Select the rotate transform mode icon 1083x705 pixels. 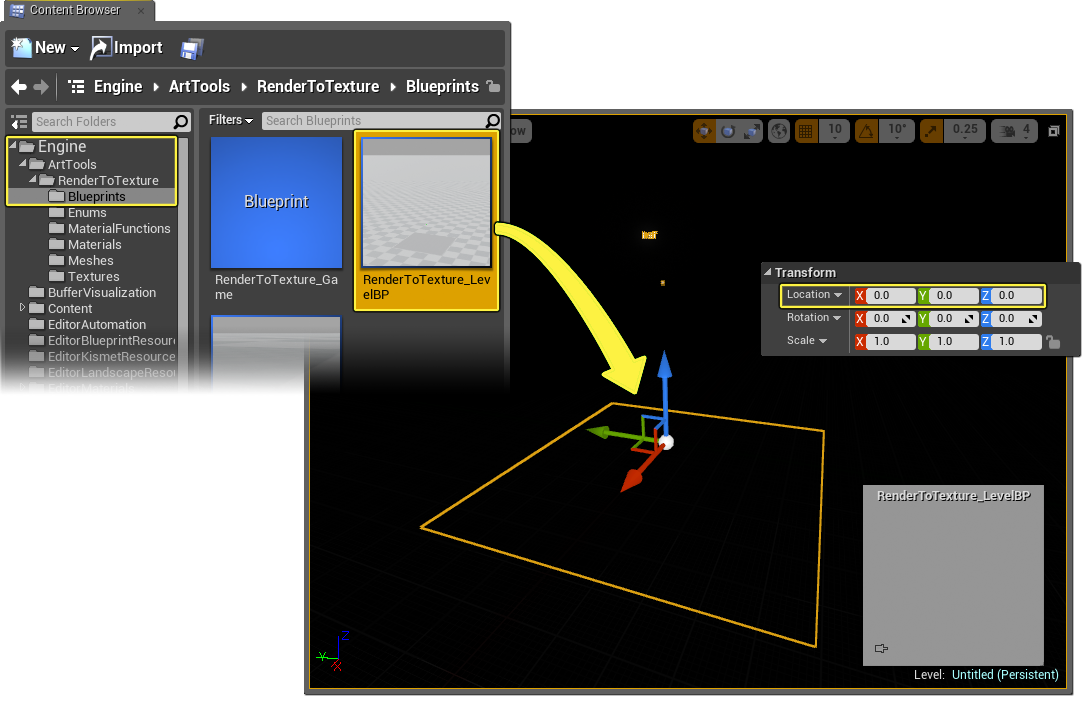(x=728, y=131)
